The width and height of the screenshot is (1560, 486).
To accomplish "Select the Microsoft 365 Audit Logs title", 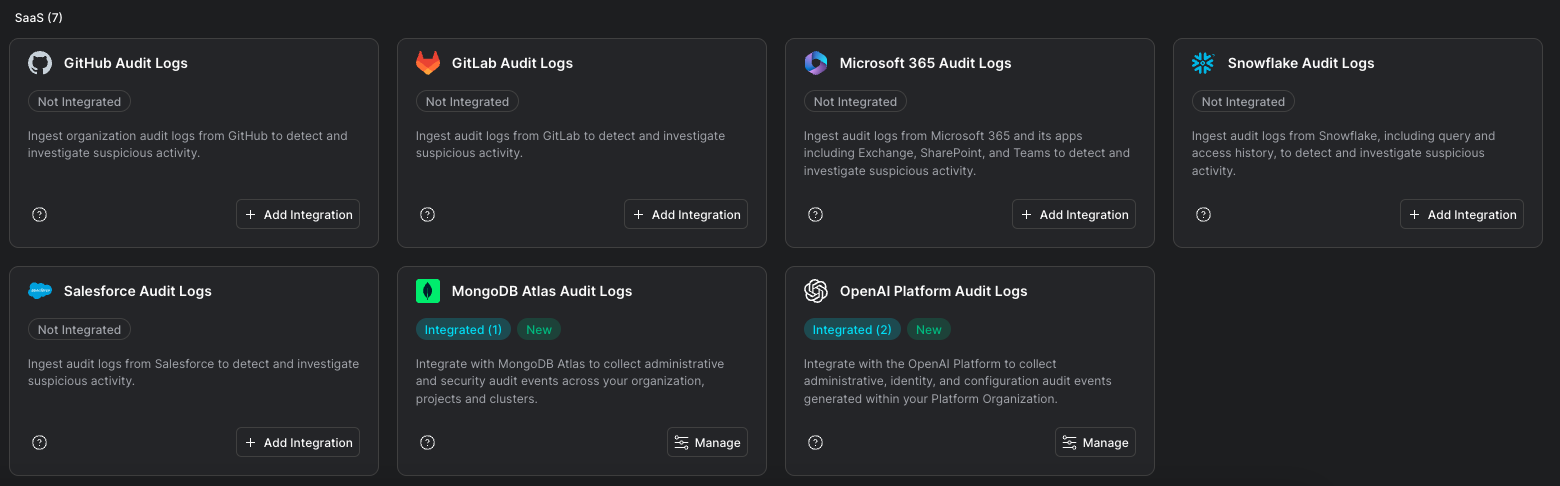I will (x=925, y=63).
